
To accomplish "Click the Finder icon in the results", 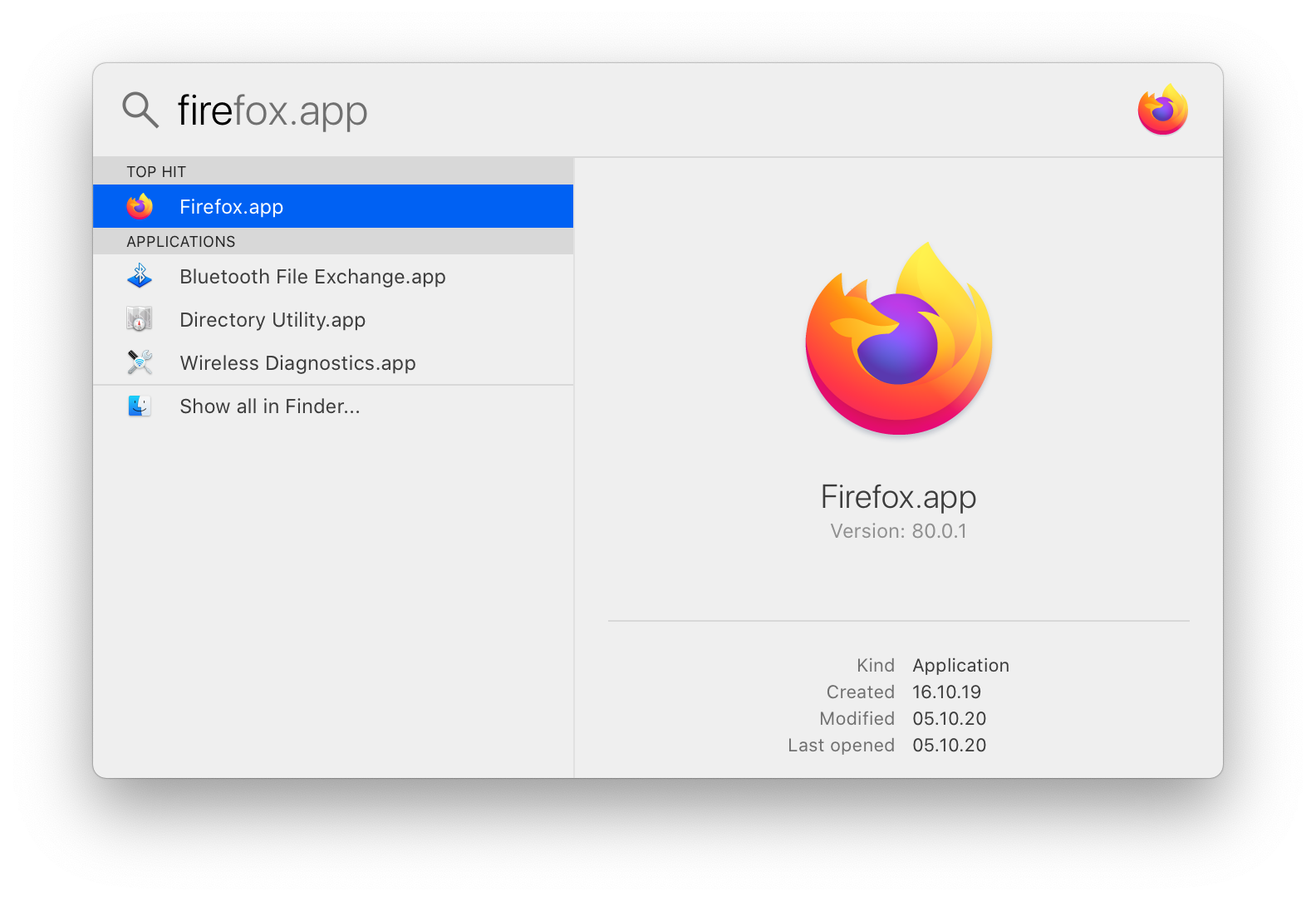I will coord(140,406).
